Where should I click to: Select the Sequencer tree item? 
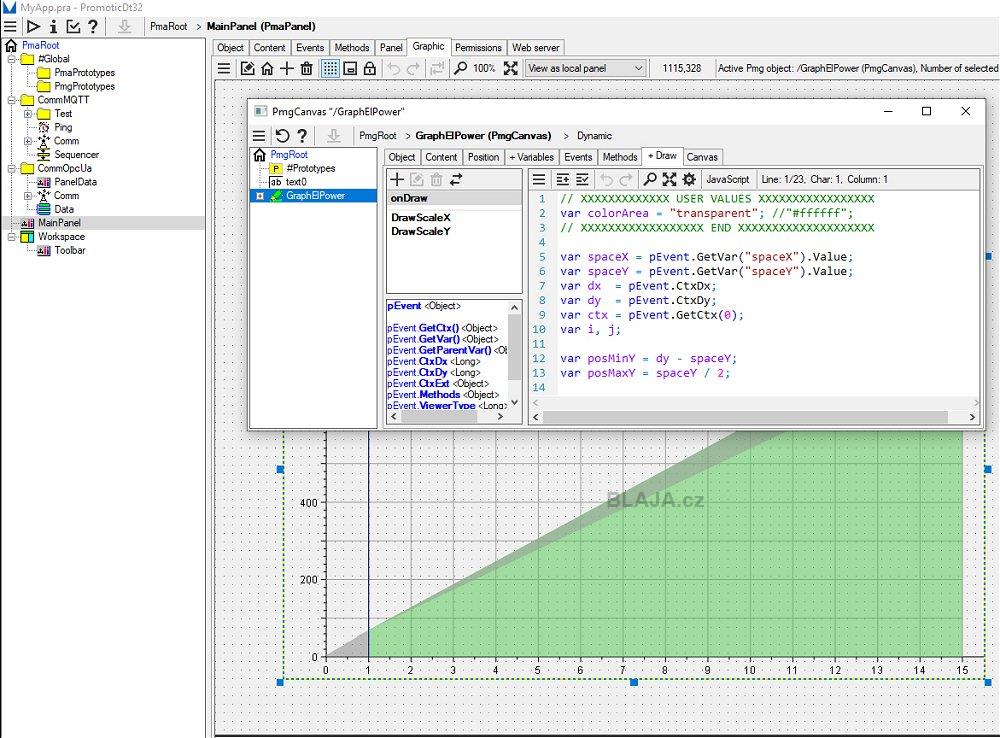point(77,154)
